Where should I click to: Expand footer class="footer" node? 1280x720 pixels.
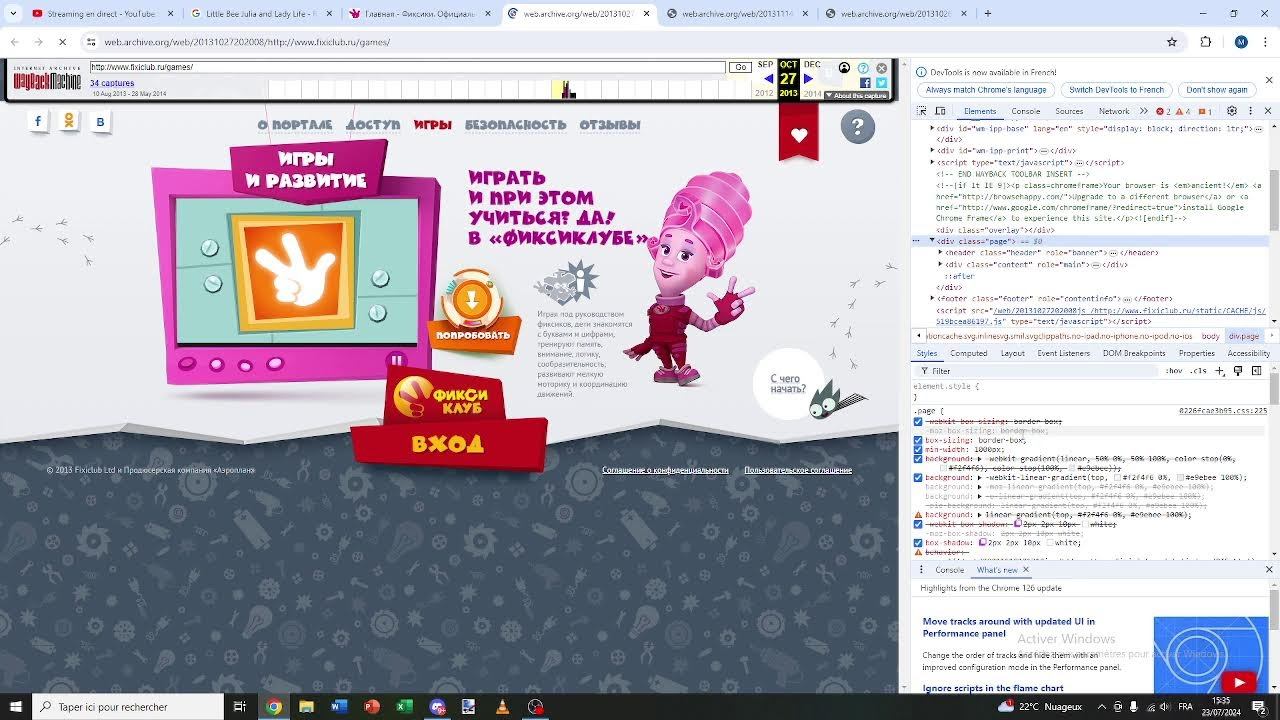tap(933, 299)
